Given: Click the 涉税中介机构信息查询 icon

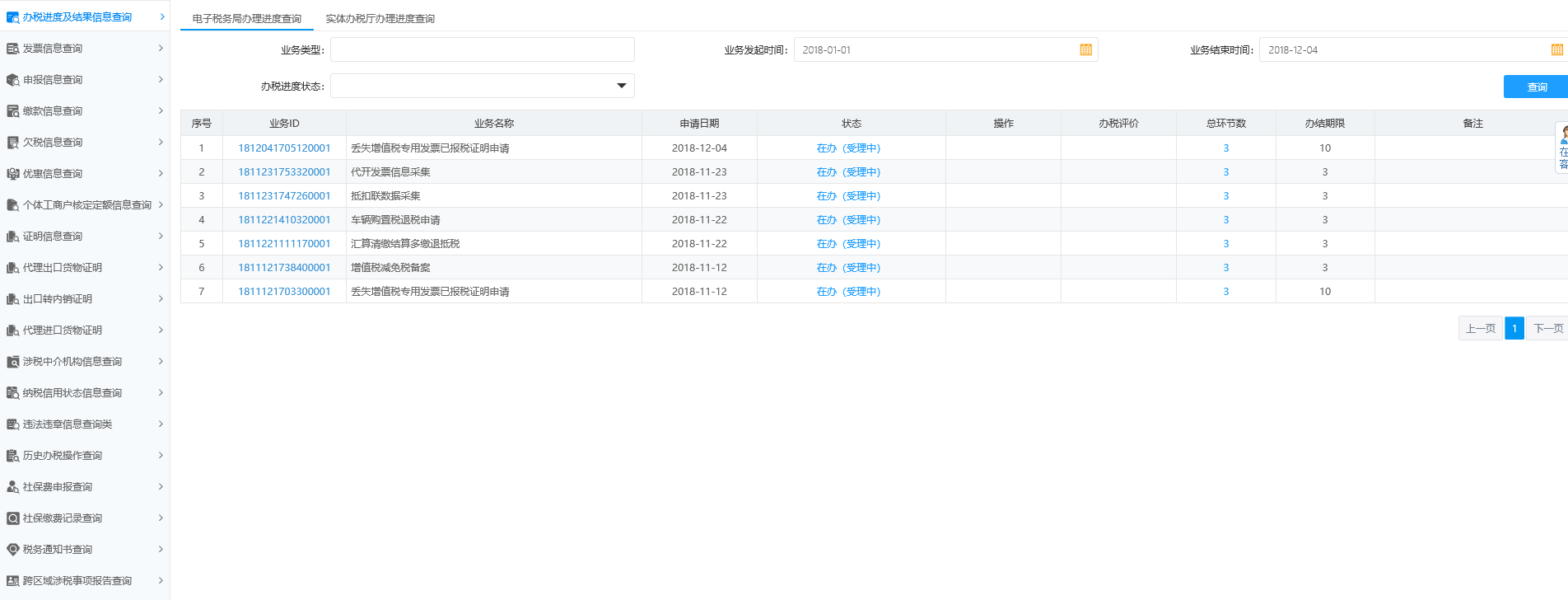Looking at the screenshot, I should click(x=12, y=362).
